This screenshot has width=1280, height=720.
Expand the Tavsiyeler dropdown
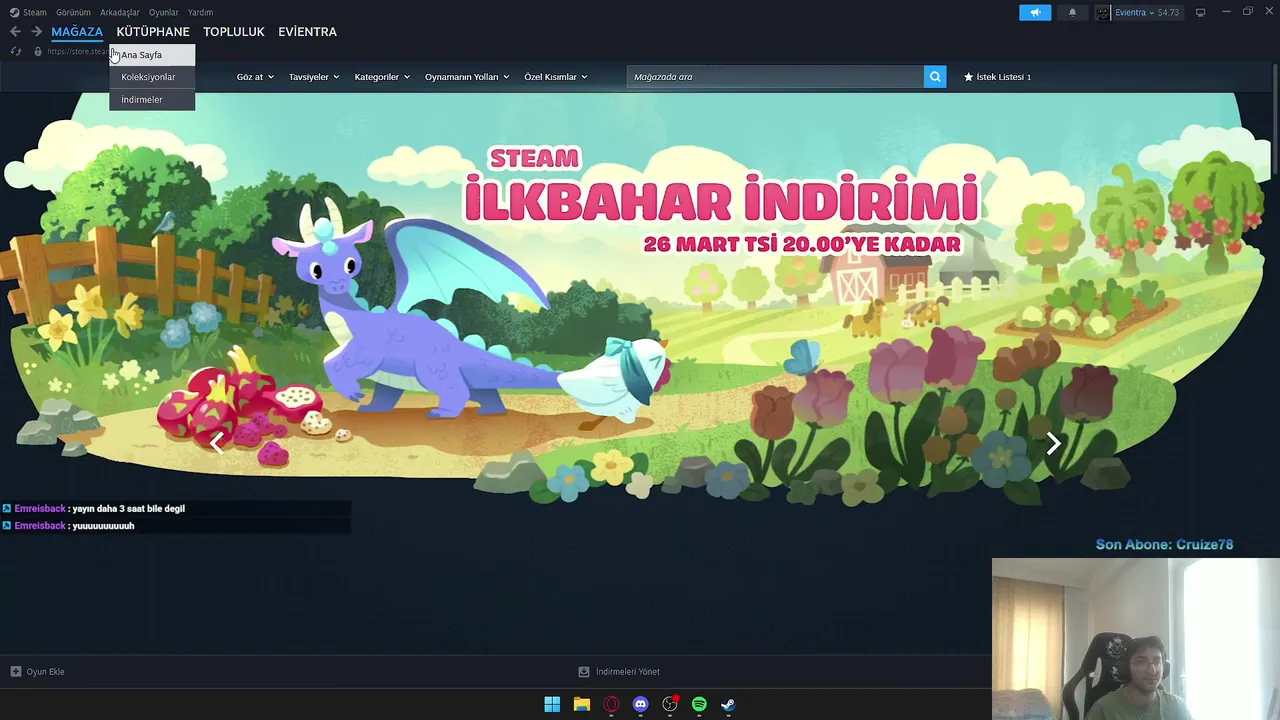314,77
